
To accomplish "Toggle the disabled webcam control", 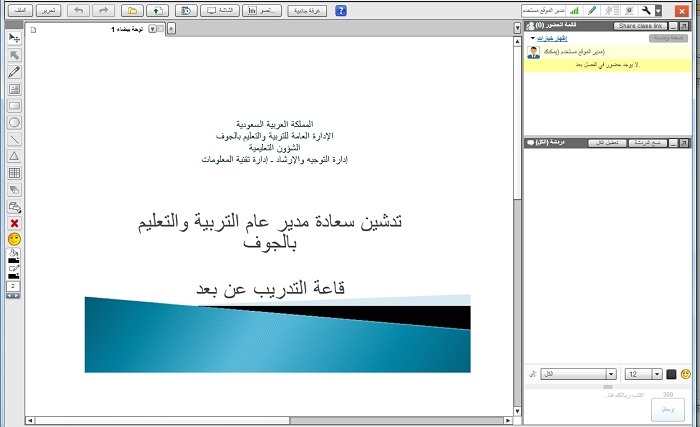I will [x=629, y=10].
